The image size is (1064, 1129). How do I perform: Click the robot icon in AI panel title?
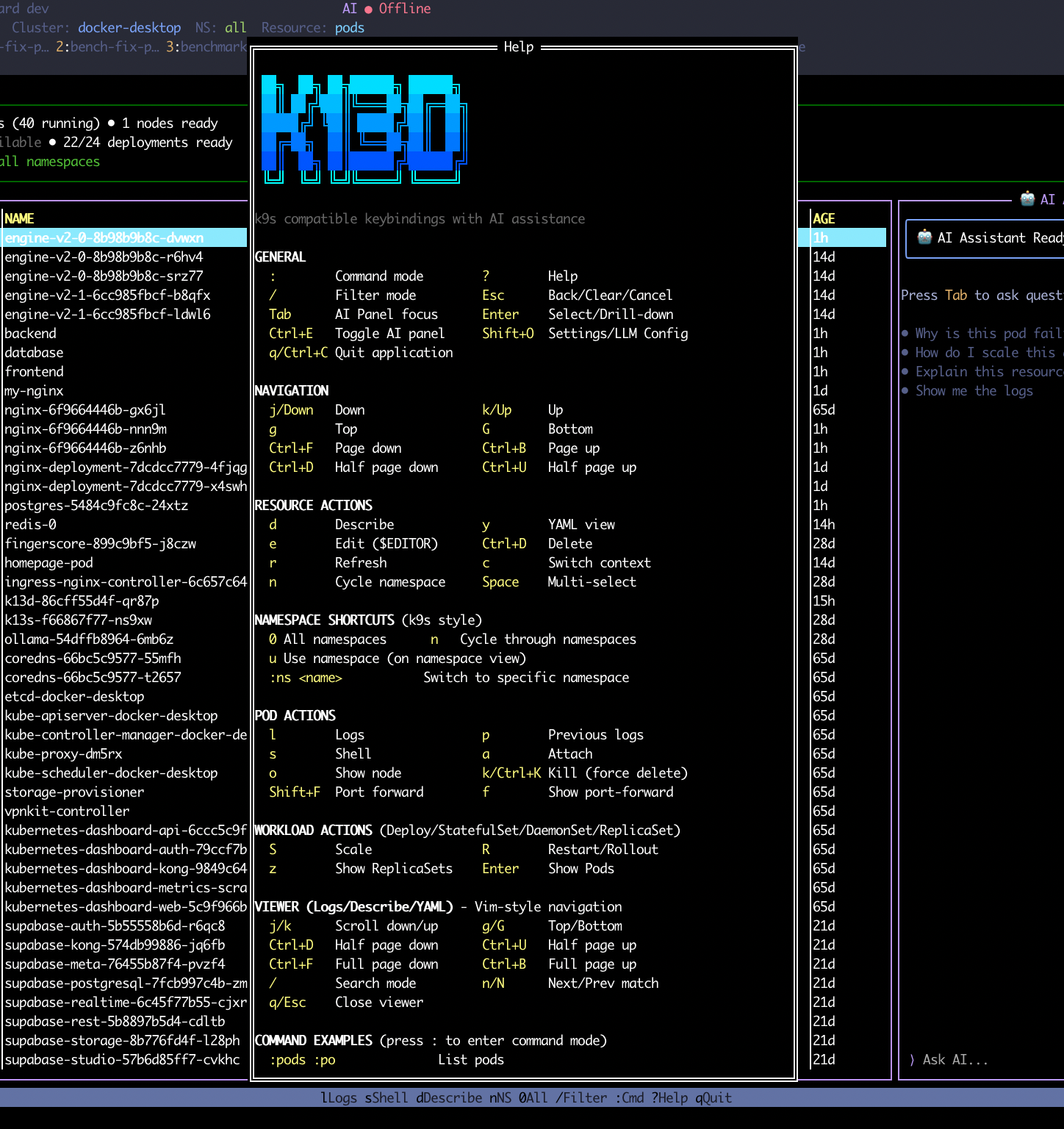pos(1027,198)
